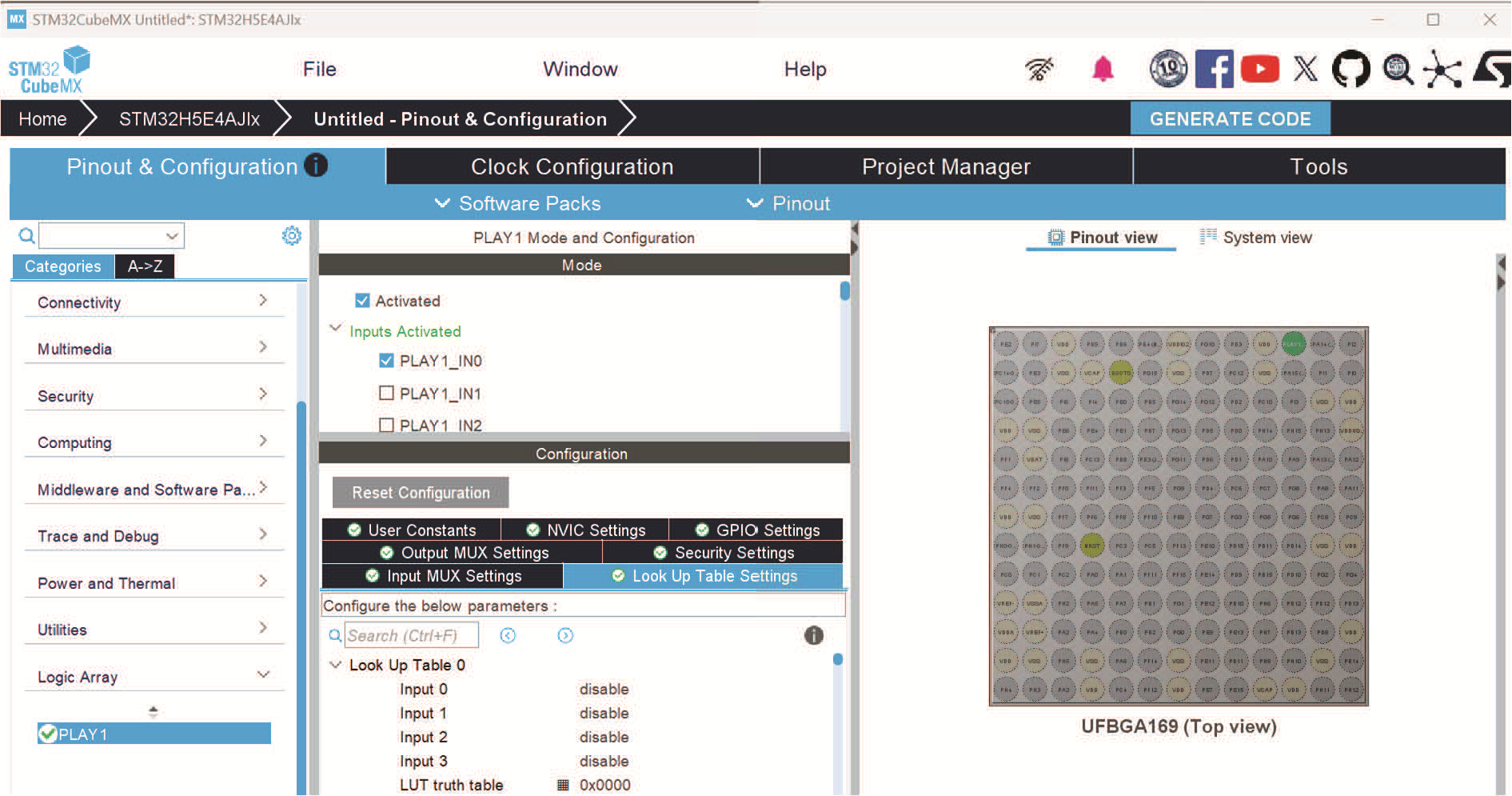Open the Facebook link icon
This screenshot has height=796, width=1512.
[x=1214, y=70]
